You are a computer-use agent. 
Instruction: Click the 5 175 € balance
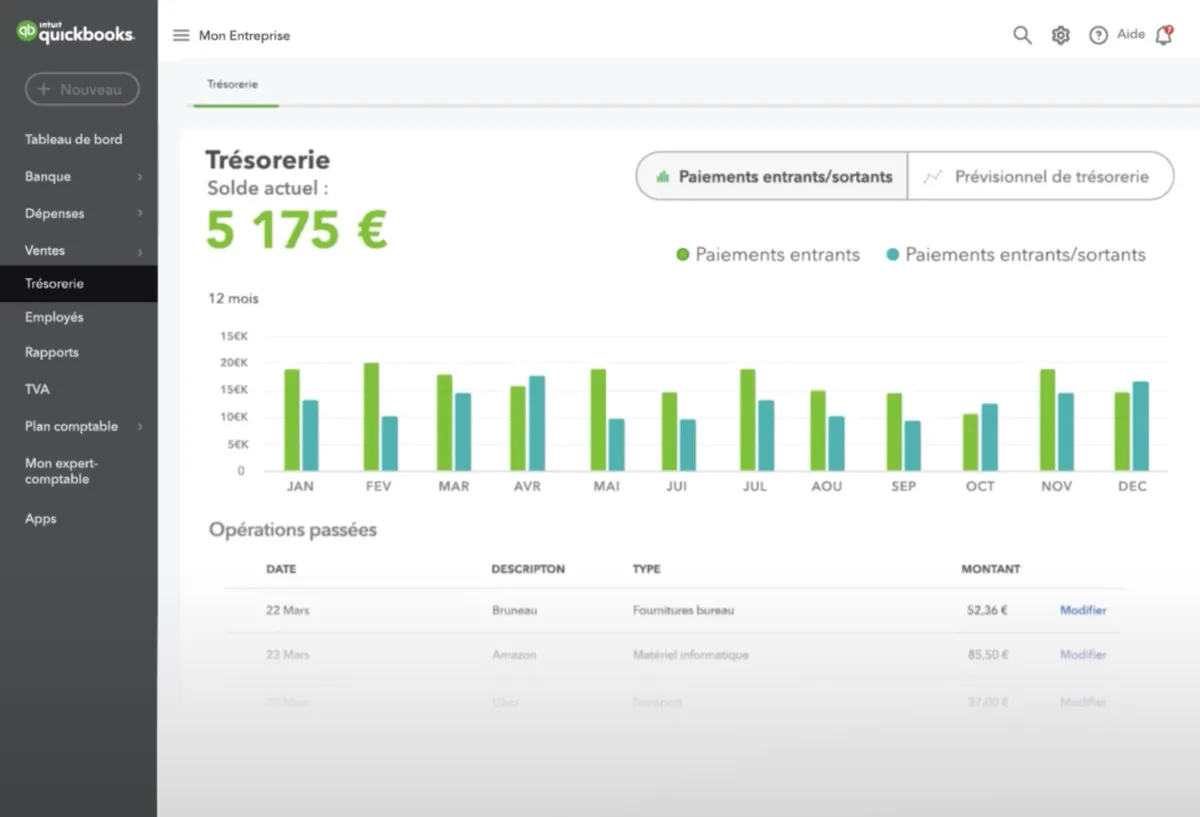[x=297, y=231]
